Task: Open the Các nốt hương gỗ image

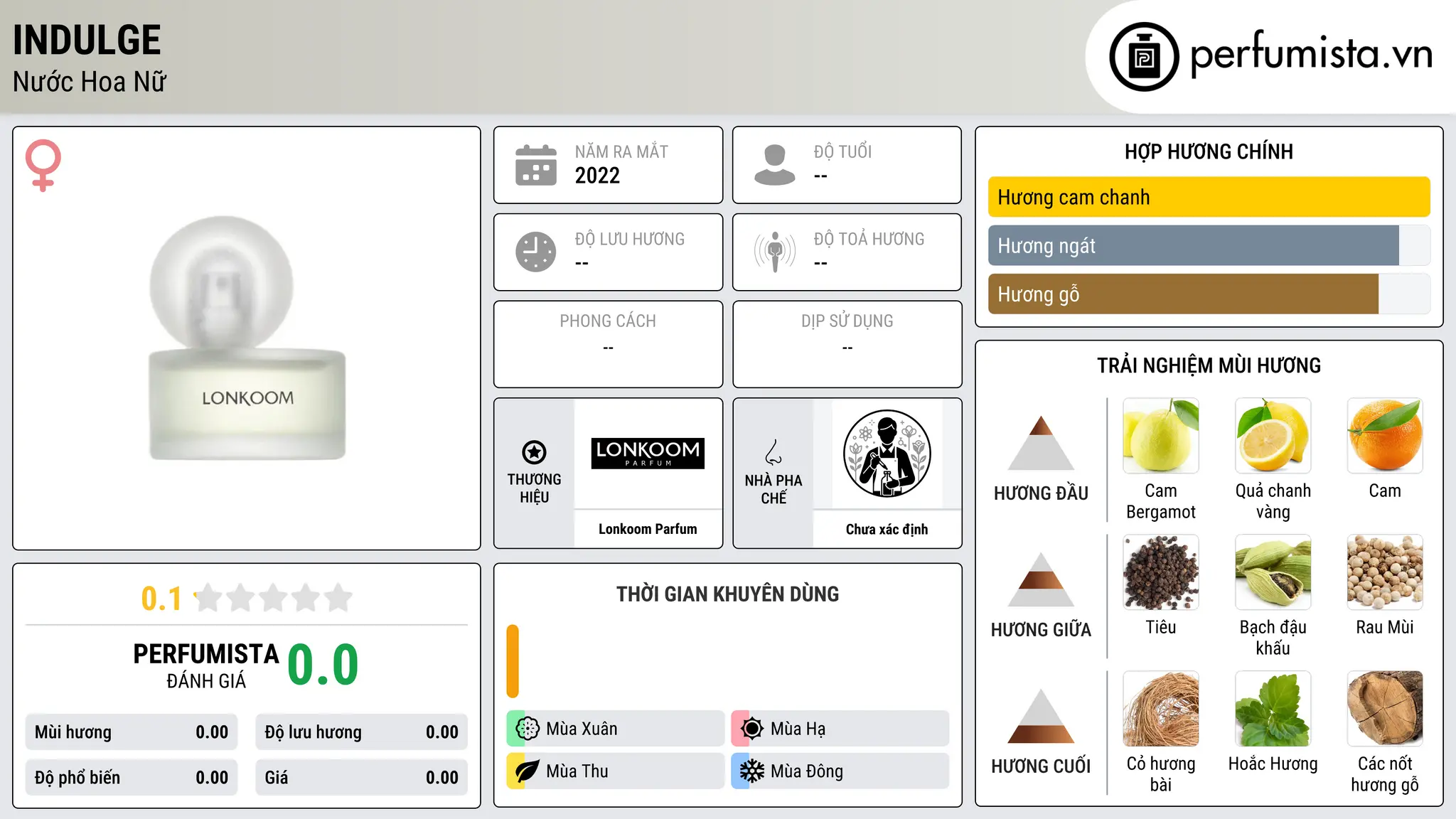Action: coord(1385,709)
